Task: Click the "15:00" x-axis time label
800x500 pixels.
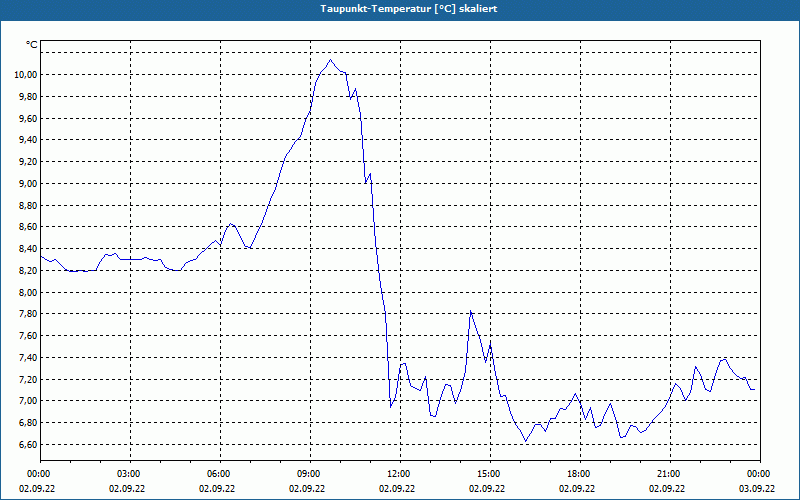Action: (490, 474)
